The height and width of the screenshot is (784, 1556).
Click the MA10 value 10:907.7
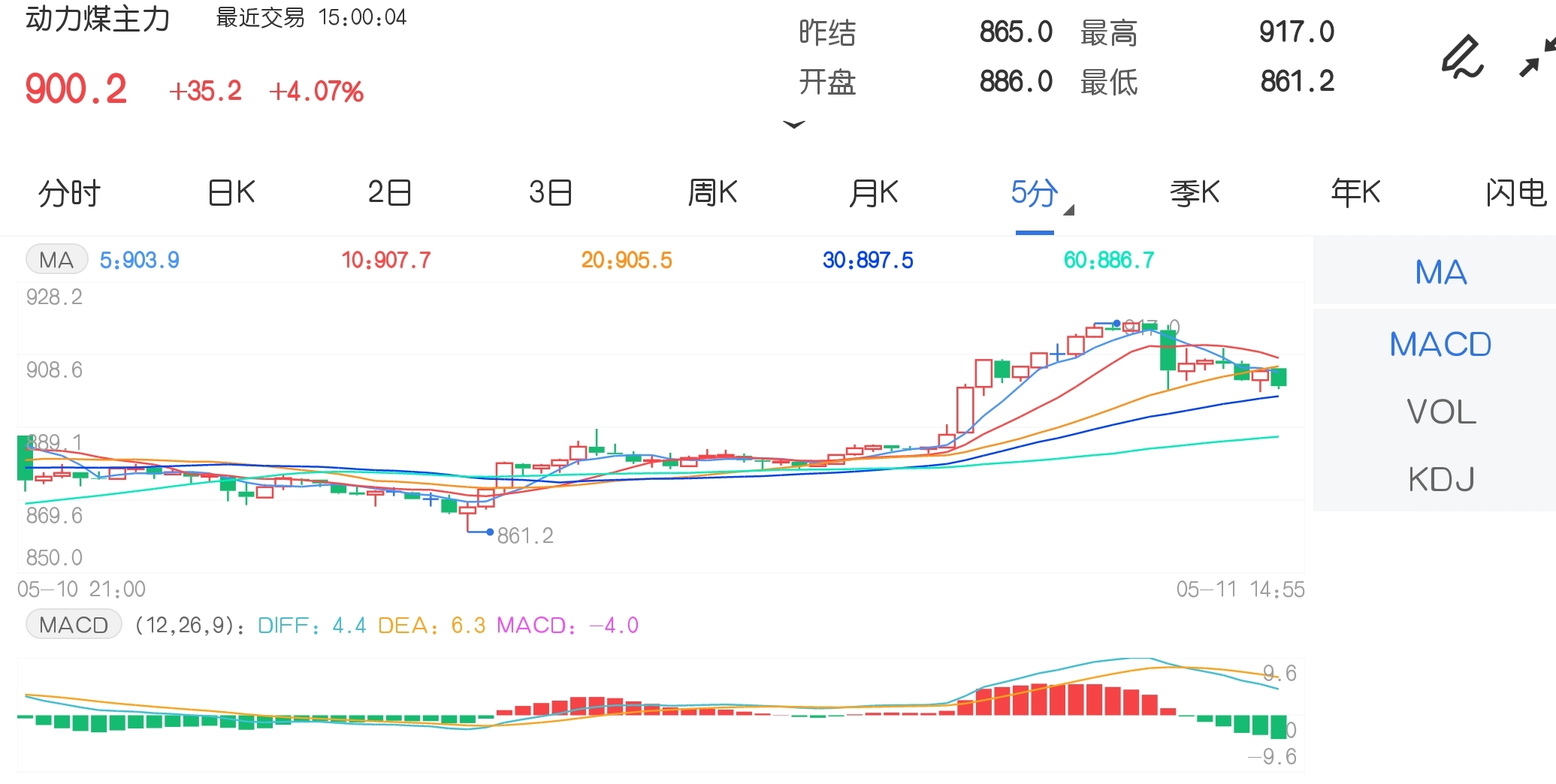pyautogui.click(x=386, y=261)
